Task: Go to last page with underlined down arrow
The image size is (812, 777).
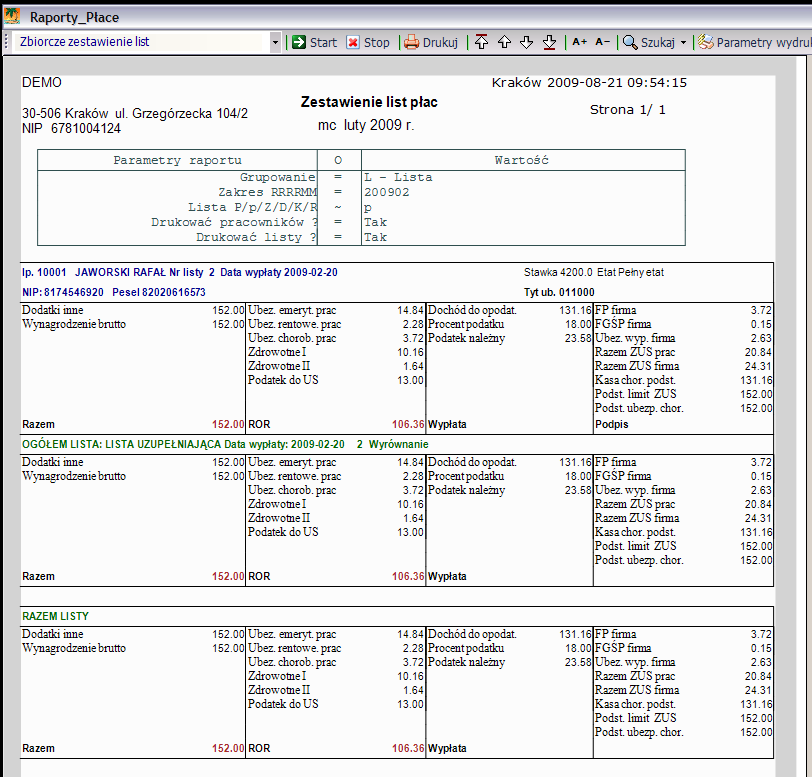Action: [549, 42]
